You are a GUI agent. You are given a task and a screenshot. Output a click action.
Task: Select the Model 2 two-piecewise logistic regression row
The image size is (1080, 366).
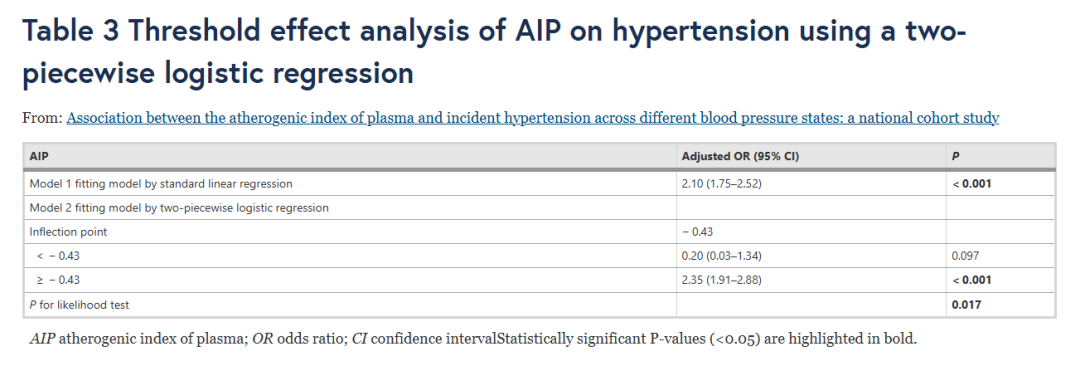pos(539,207)
